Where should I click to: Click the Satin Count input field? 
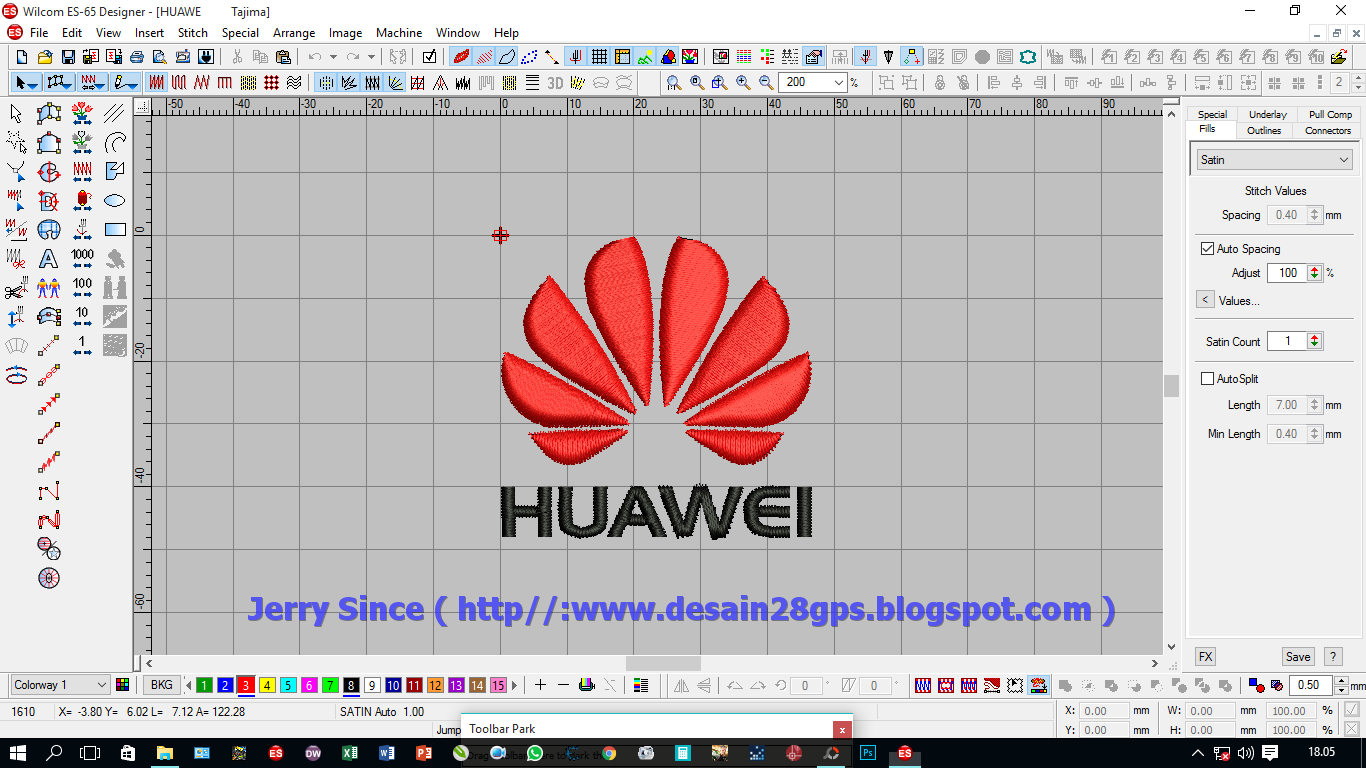[x=1287, y=341]
